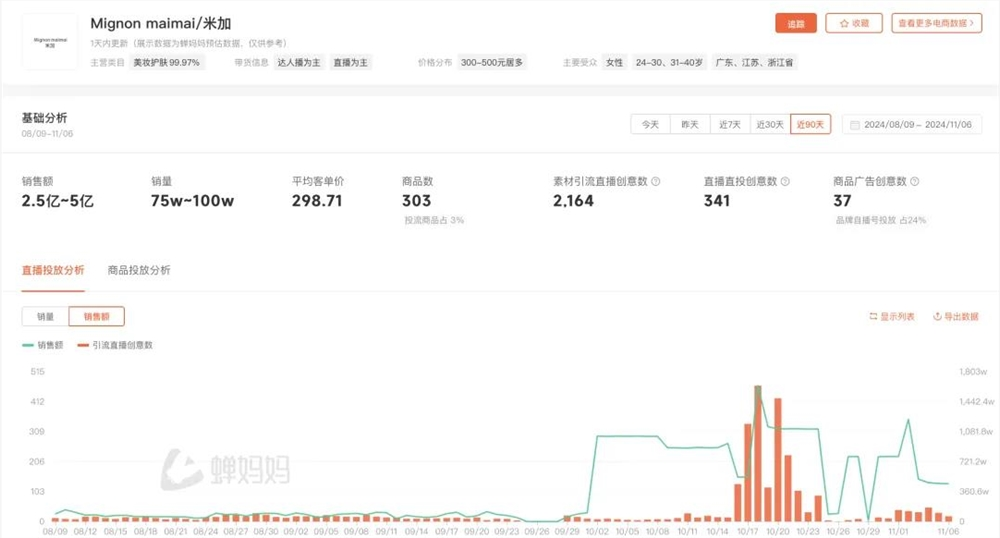Click the 收藏 favorite button
Image resolution: width=1000 pixels, height=538 pixels.
(x=854, y=24)
